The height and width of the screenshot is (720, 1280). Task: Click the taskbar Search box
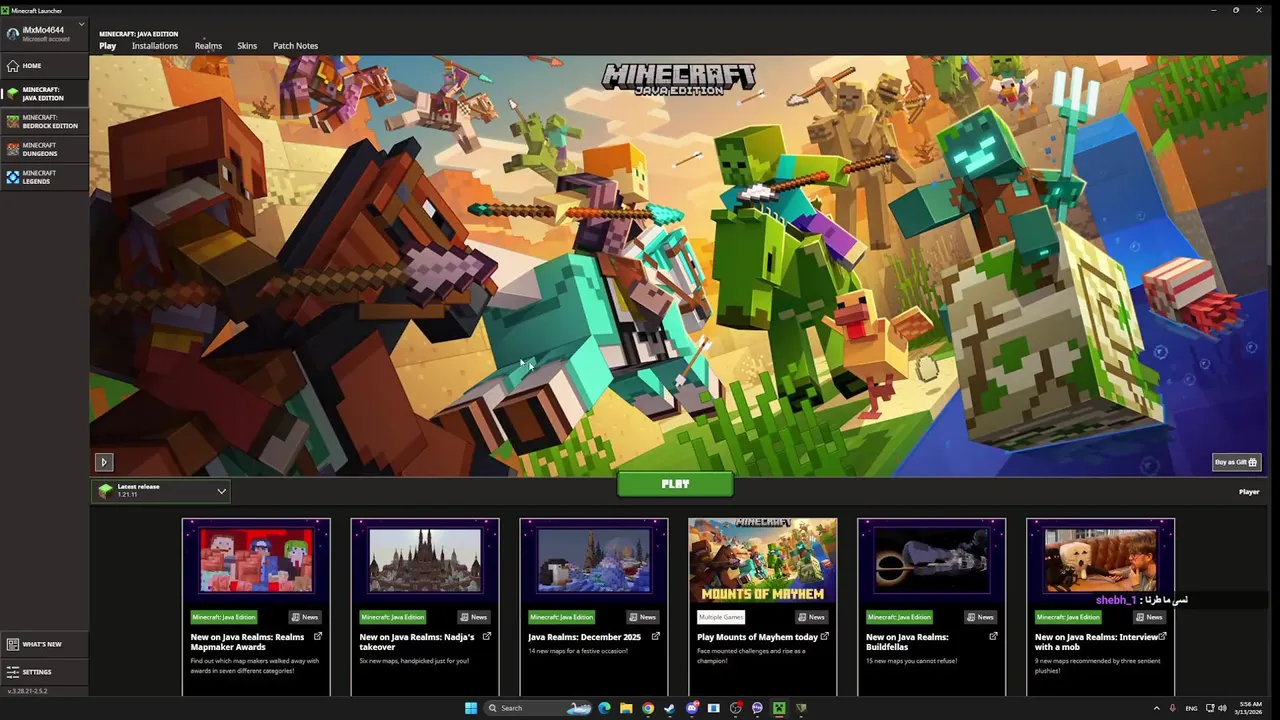[x=538, y=708]
